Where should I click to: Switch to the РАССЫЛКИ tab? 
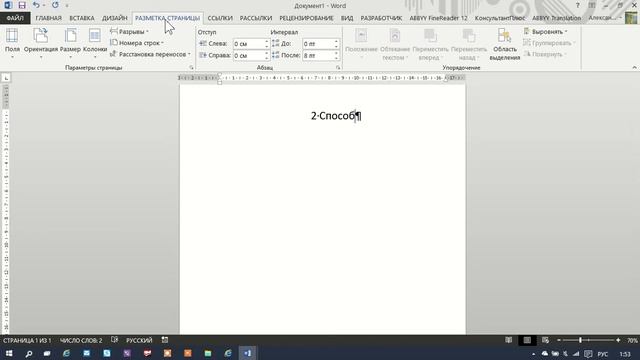pyautogui.click(x=256, y=18)
